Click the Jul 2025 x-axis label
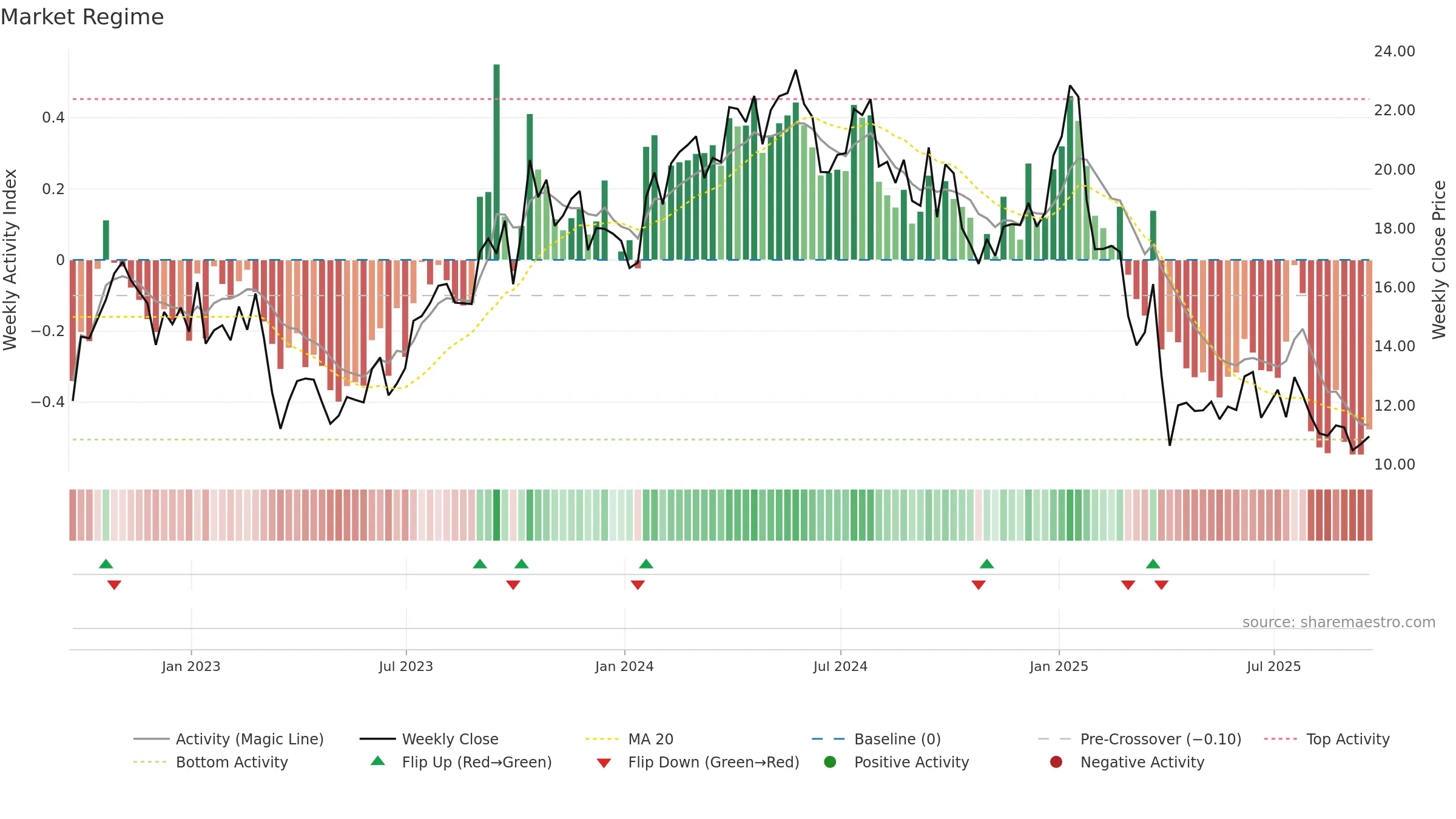Screen dimensions: 1456x819 coord(1274,666)
